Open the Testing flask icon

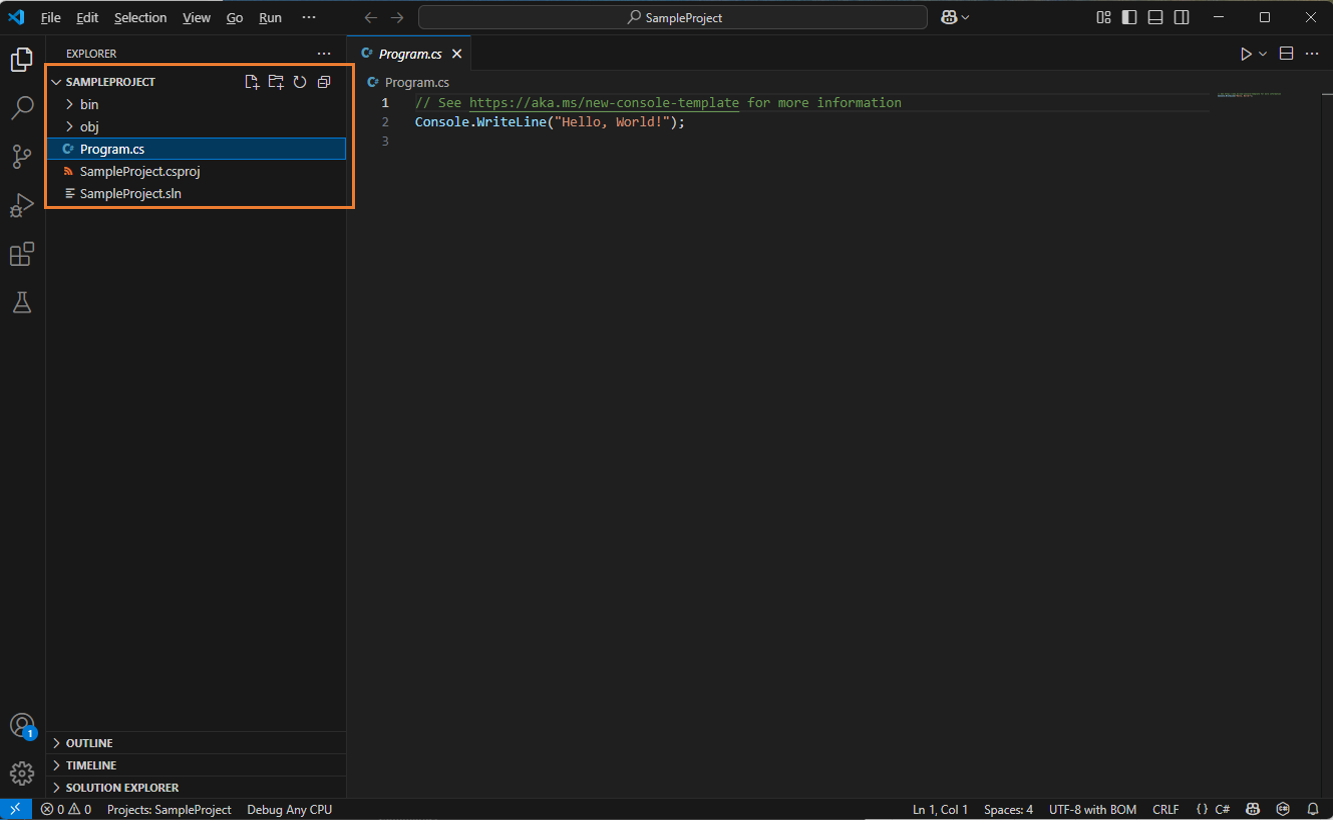pos(22,302)
